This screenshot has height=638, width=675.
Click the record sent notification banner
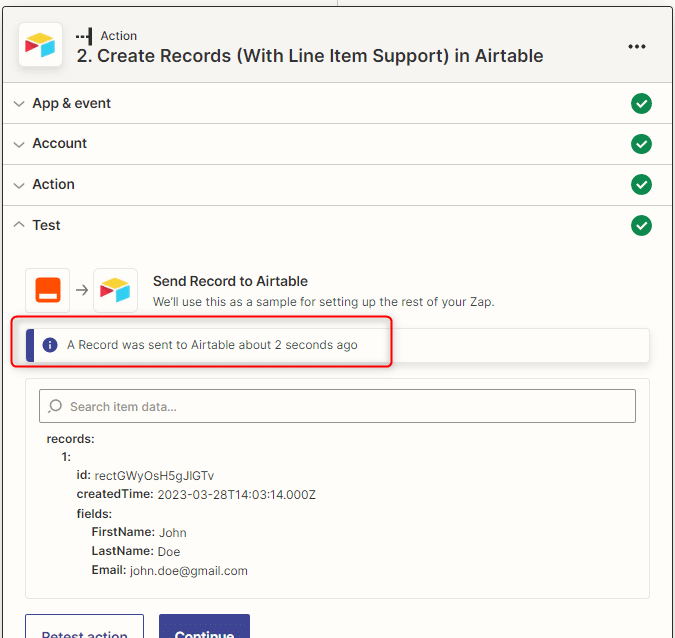[x=337, y=345]
